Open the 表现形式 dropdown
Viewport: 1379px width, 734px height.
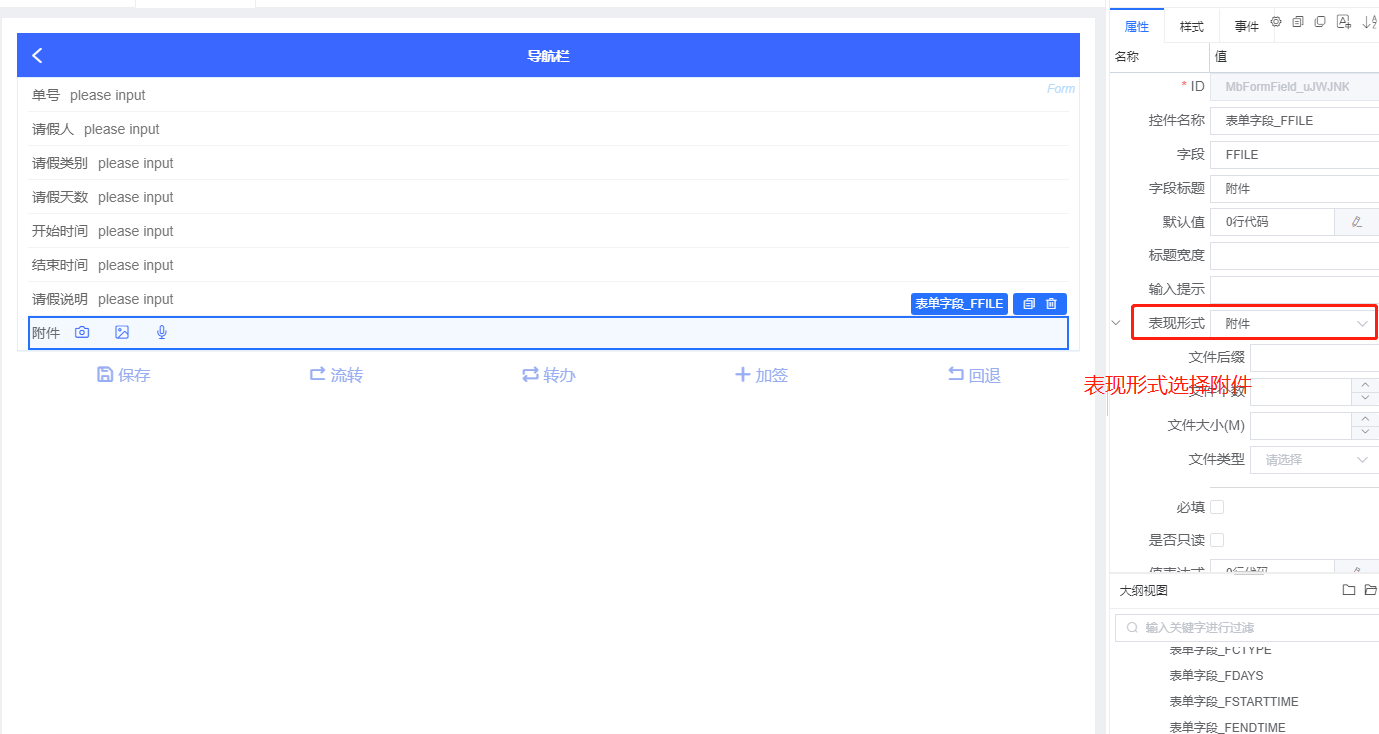[1294, 324]
